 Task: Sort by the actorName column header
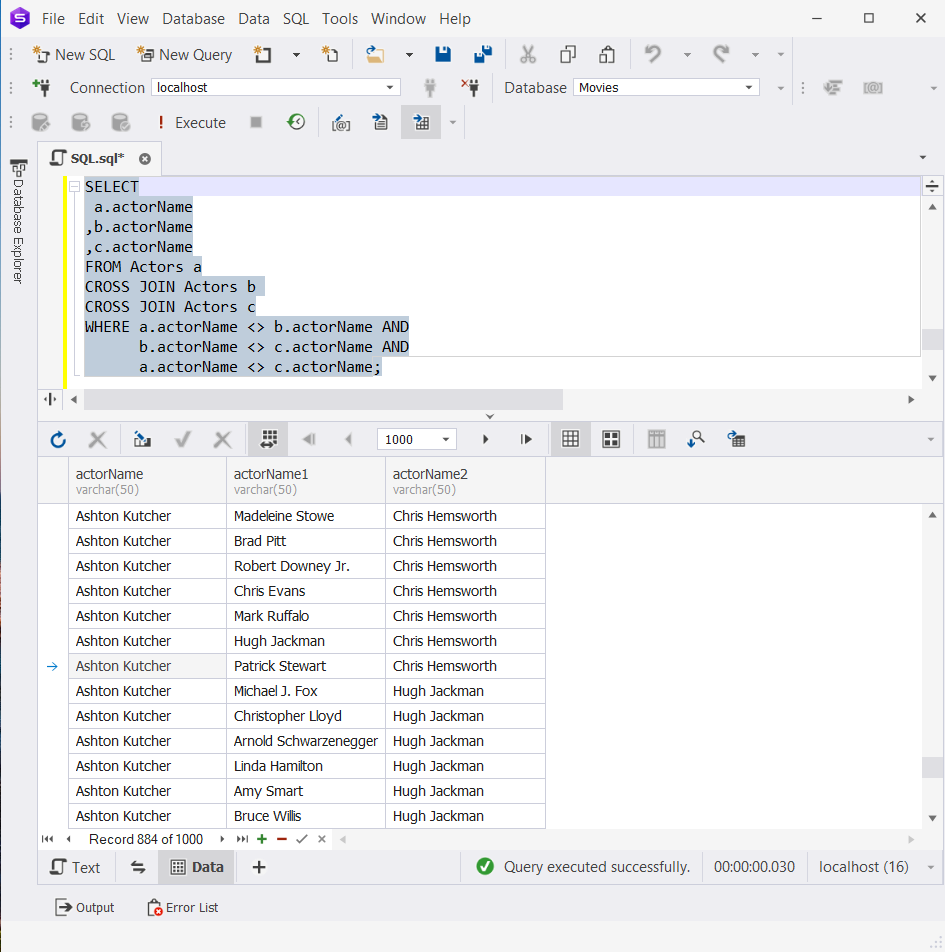click(147, 481)
